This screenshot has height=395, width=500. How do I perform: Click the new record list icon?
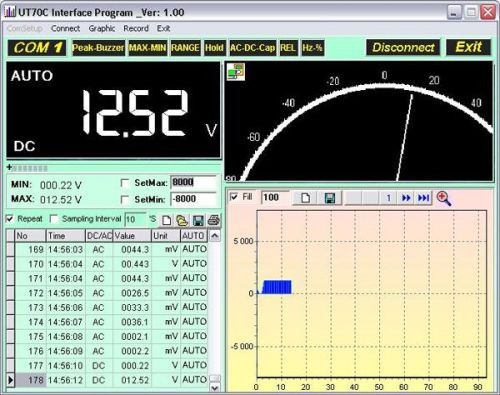click(167, 220)
